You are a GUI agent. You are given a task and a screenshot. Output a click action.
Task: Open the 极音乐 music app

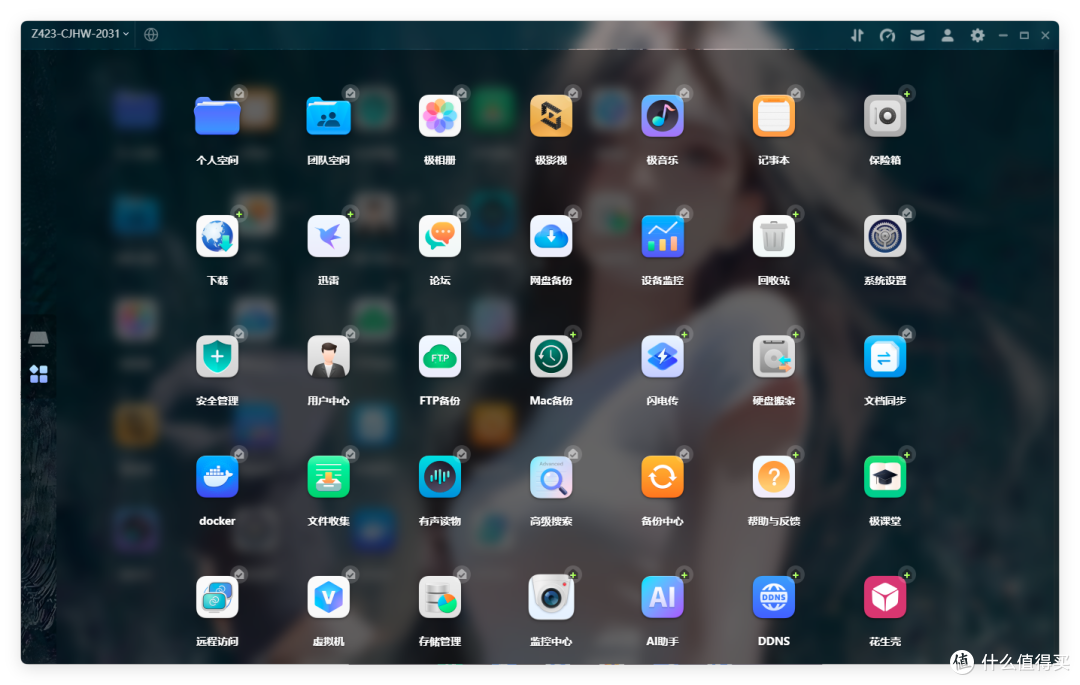point(663,116)
